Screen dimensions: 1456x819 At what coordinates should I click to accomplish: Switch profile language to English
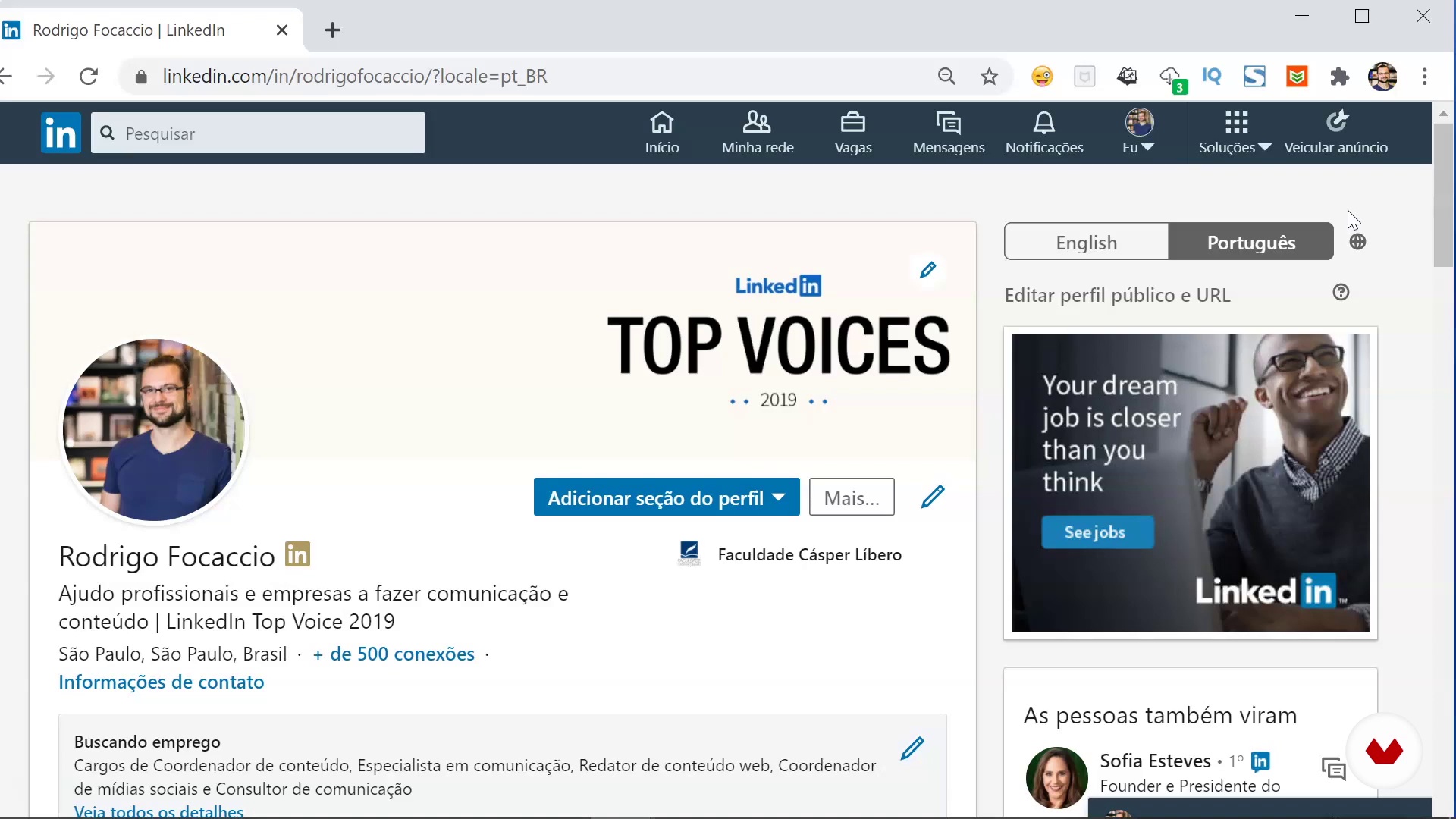1087,242
